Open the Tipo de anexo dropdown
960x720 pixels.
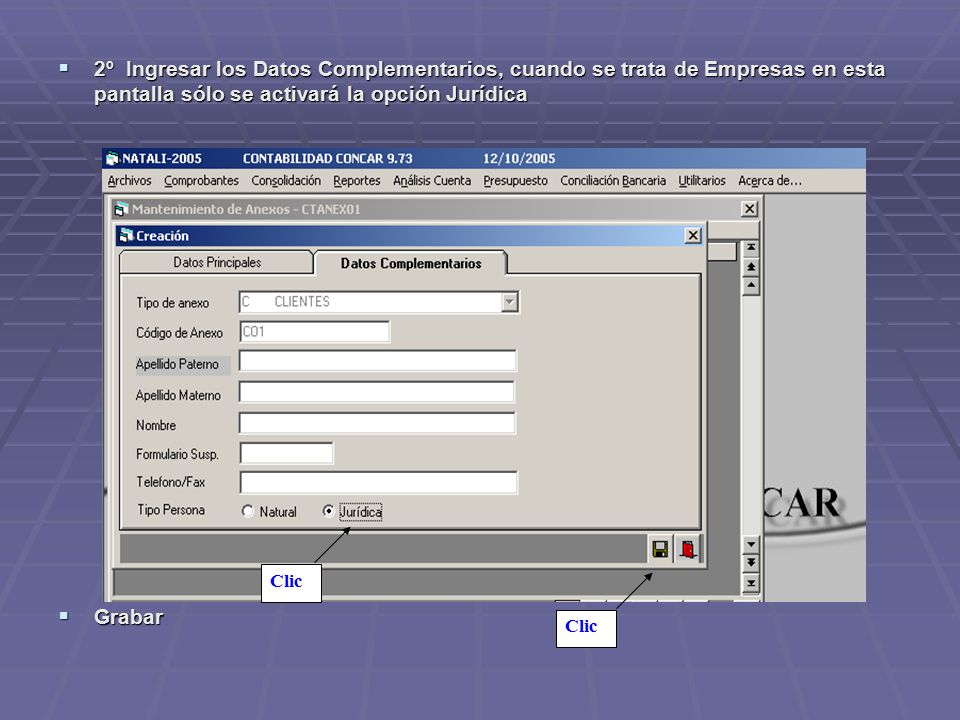click(x=509, y=302)
